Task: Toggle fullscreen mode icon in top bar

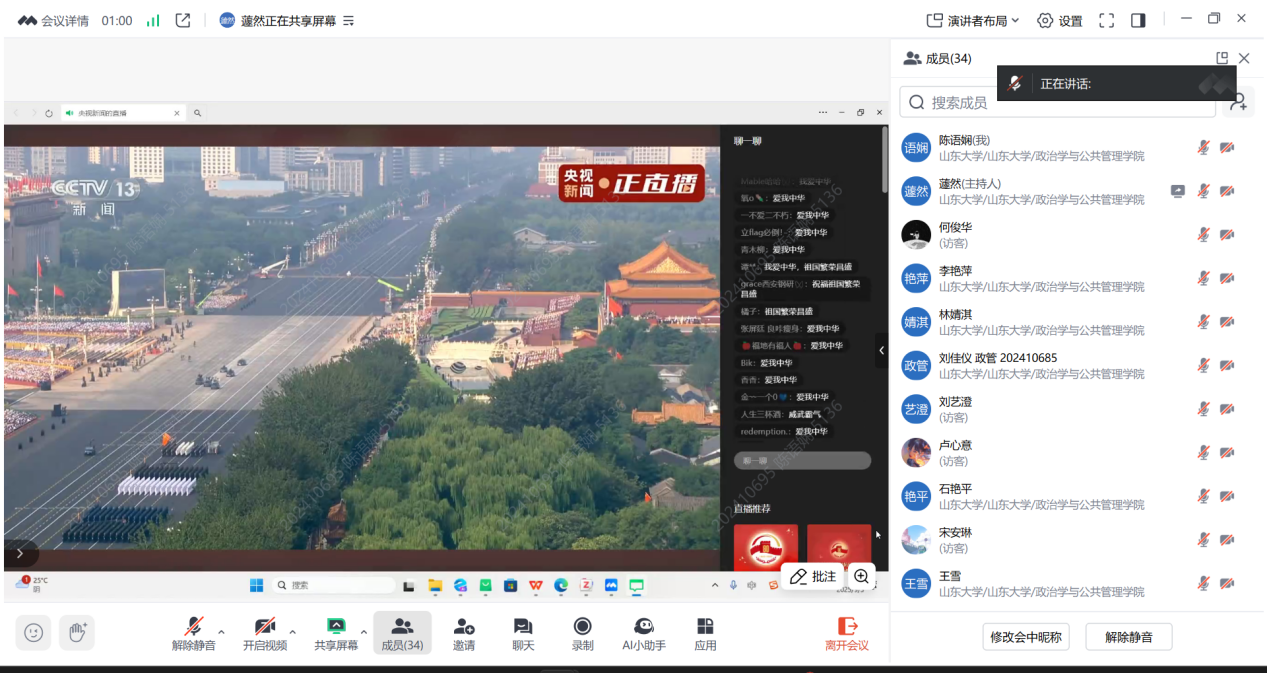Action: 1106,20
